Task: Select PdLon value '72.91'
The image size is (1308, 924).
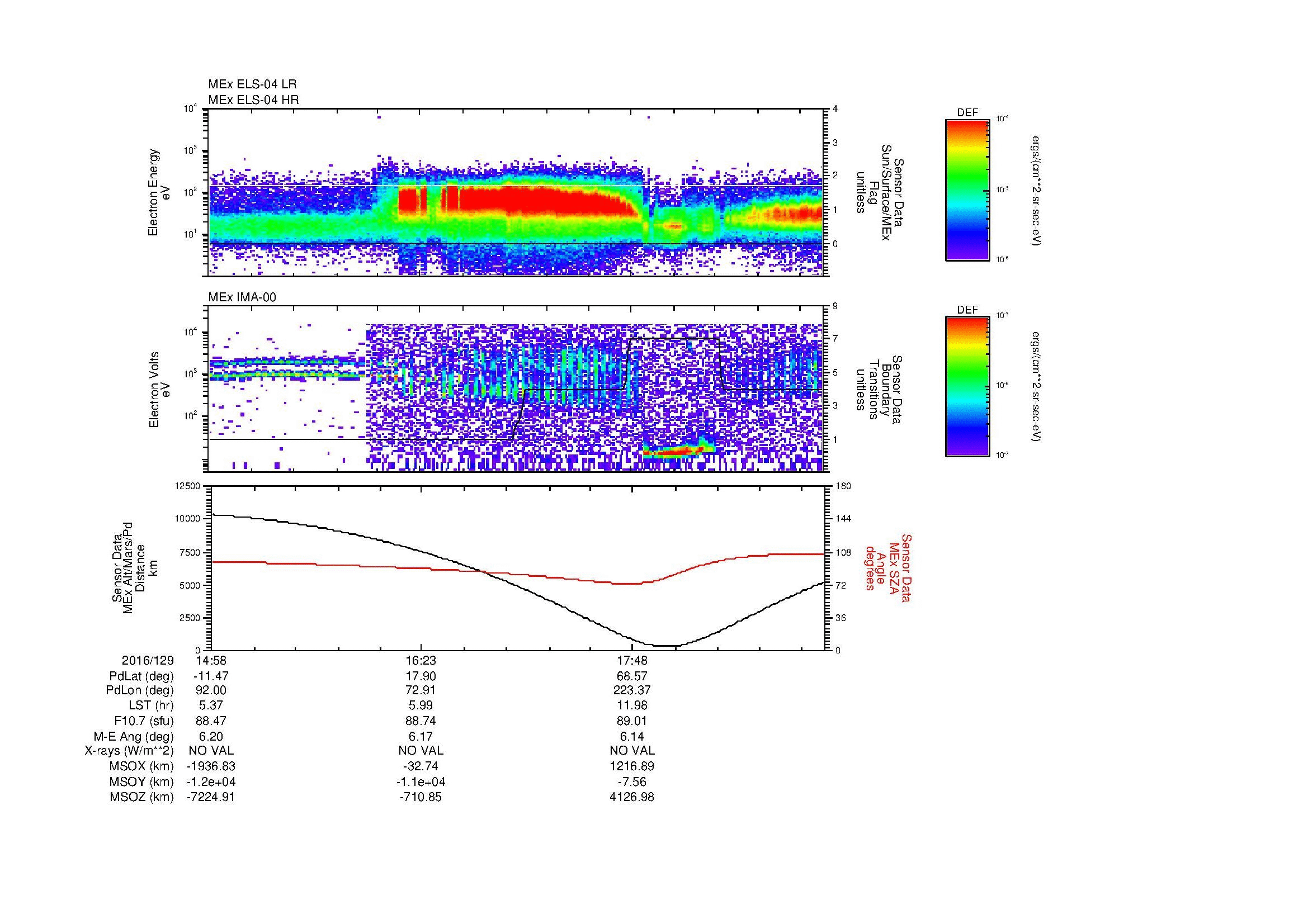Action: [x=421, y=690]
